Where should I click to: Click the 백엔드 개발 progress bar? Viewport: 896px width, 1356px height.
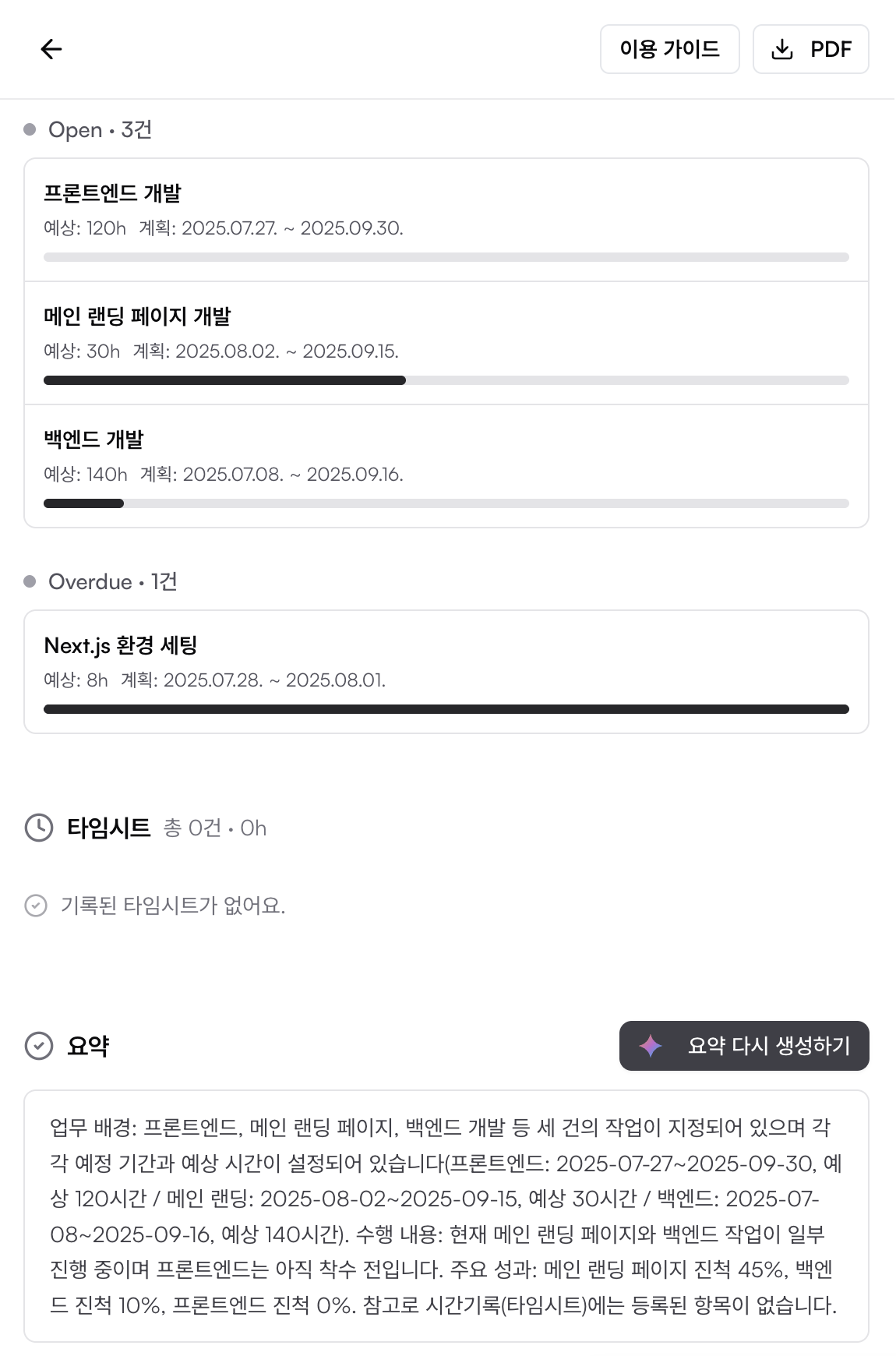pyautogui.click(x=446, y=503)
